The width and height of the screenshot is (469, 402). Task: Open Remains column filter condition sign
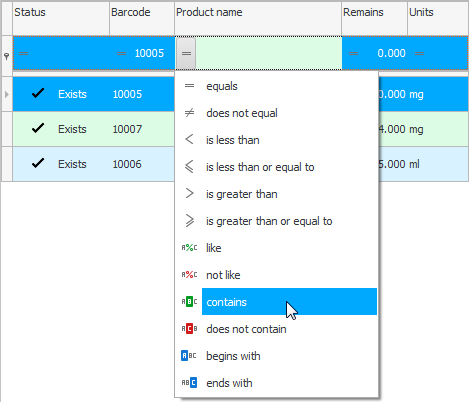(353, 53)
